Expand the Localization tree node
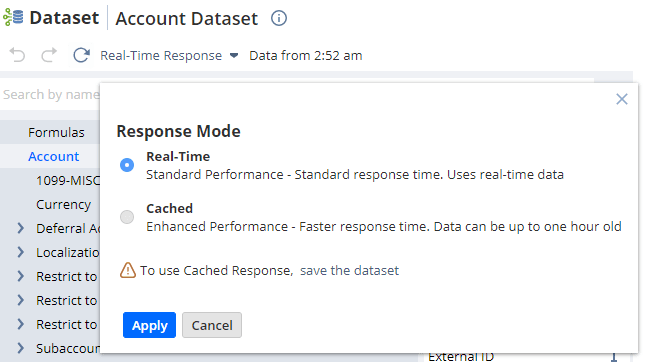The image size is (648, 362). (x=21, y=252)
